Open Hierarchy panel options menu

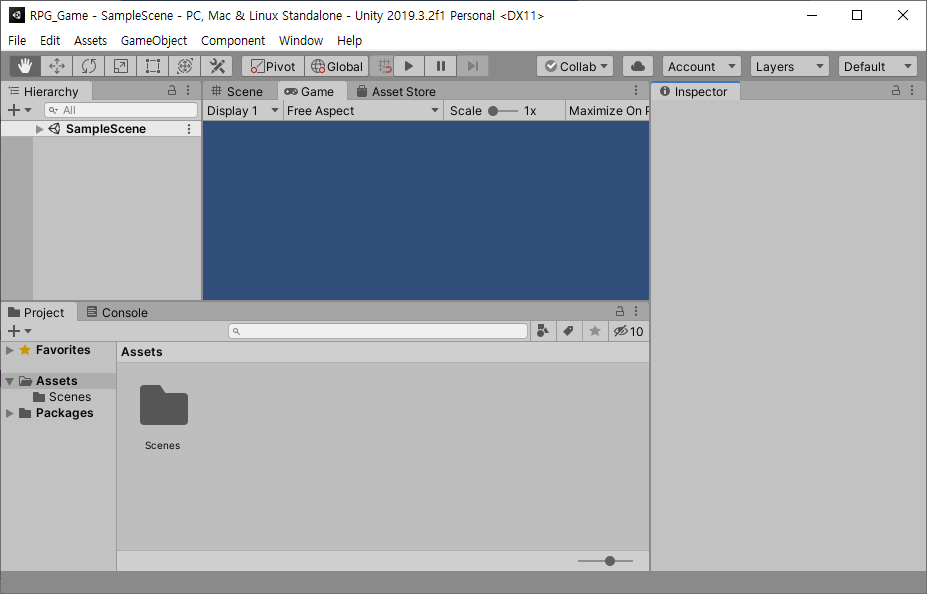click(x=188, y=90)
